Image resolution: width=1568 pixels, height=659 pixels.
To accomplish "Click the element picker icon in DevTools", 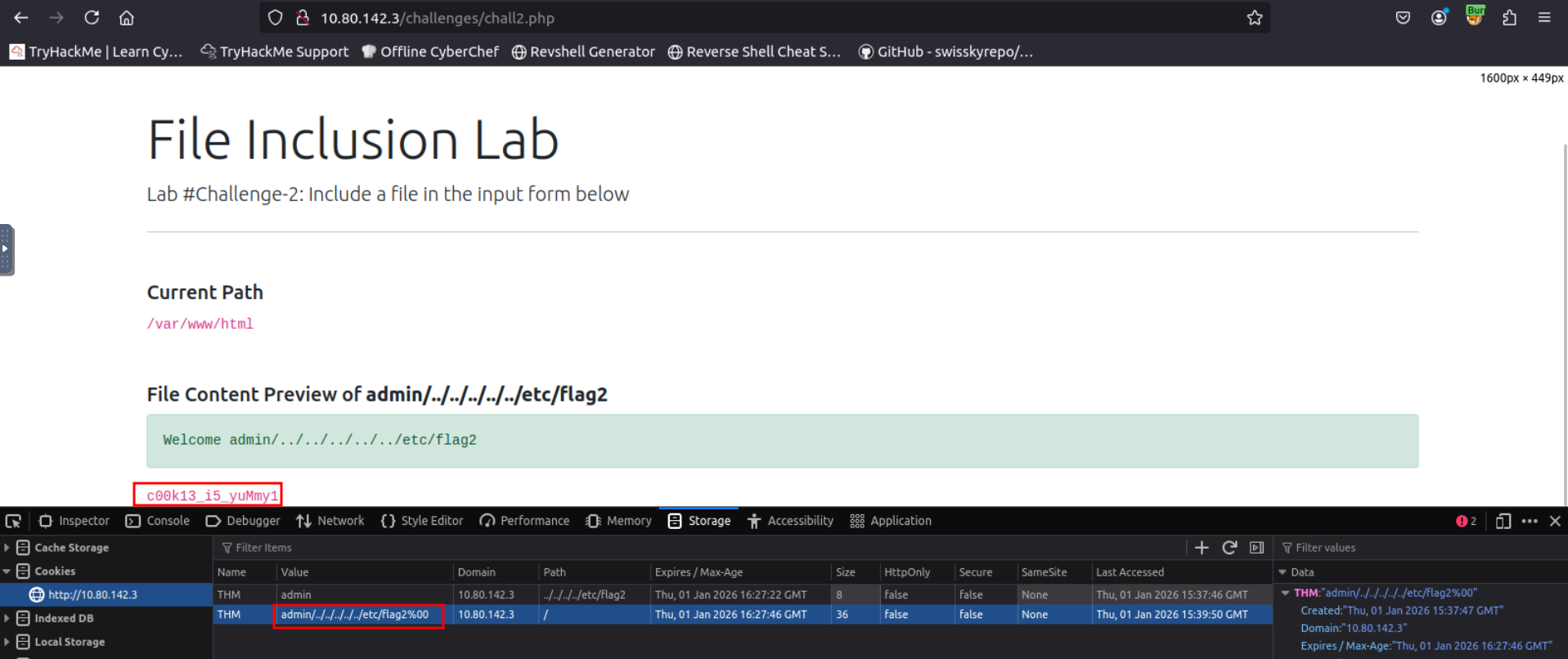I will [x=13, y=521].
